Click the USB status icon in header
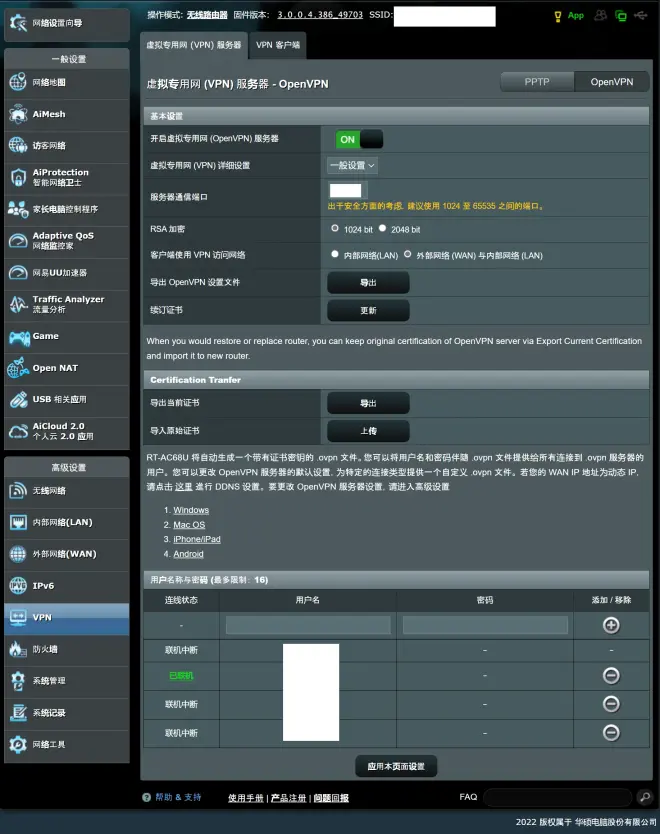The height and width of the screenshot is (834, 660). tap(641, 15)
